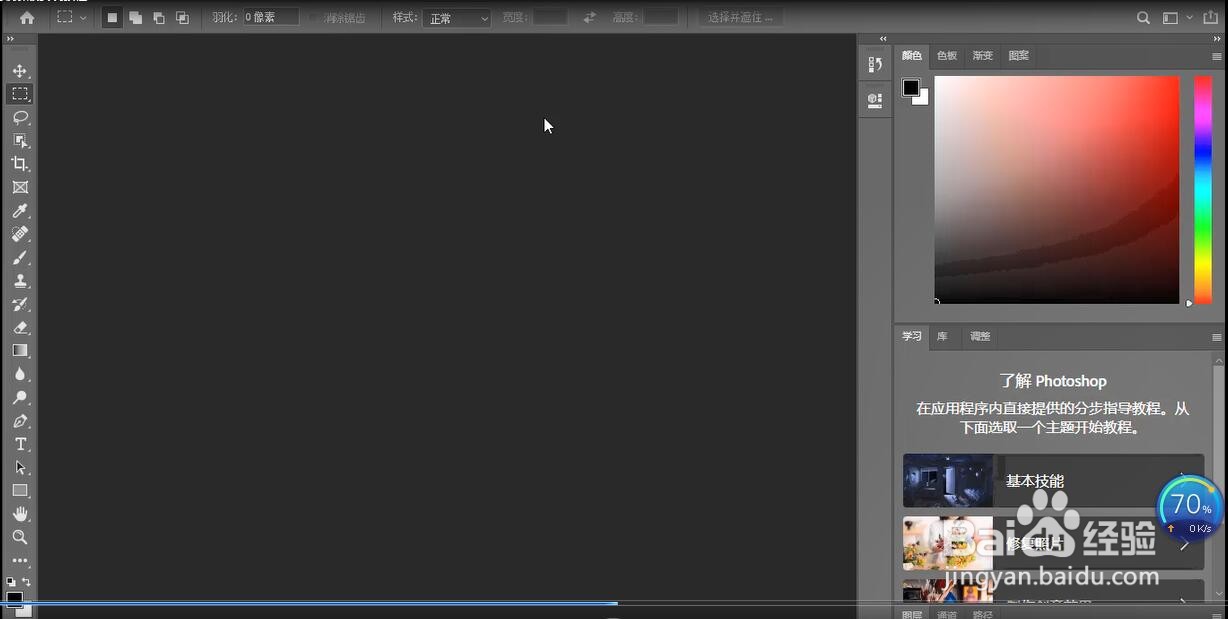Screen dimensions: 1228x619
Task: Expand the toolbar double-arrow at top left
Action: [x=10, y=39]
